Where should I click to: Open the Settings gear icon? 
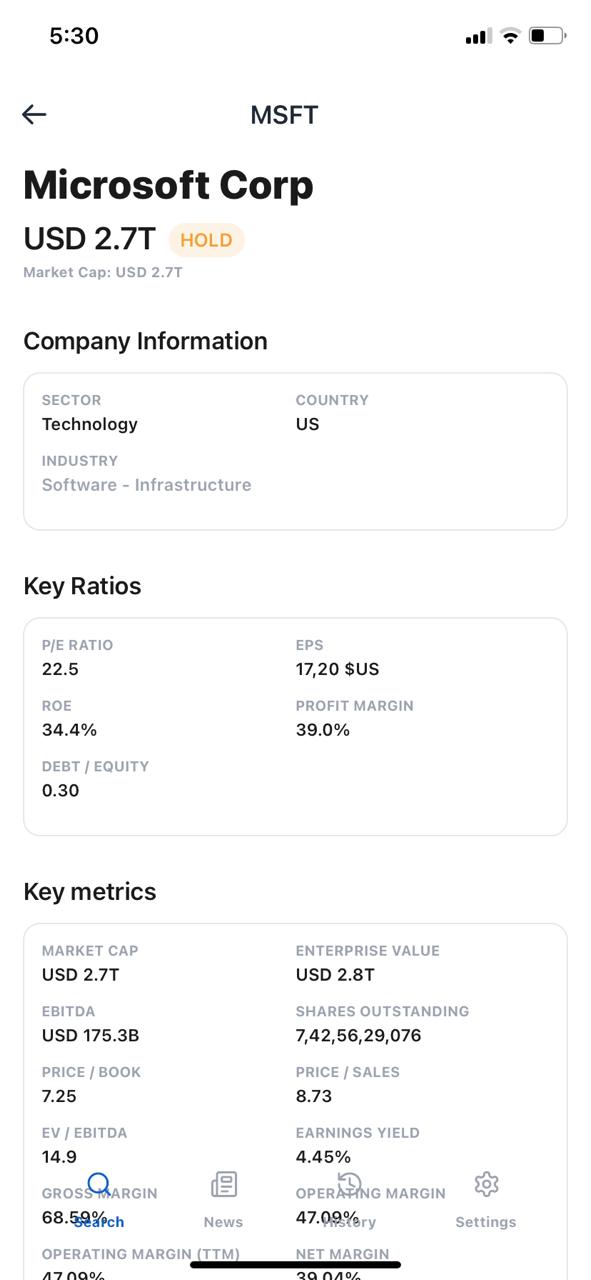point(486,1183)
